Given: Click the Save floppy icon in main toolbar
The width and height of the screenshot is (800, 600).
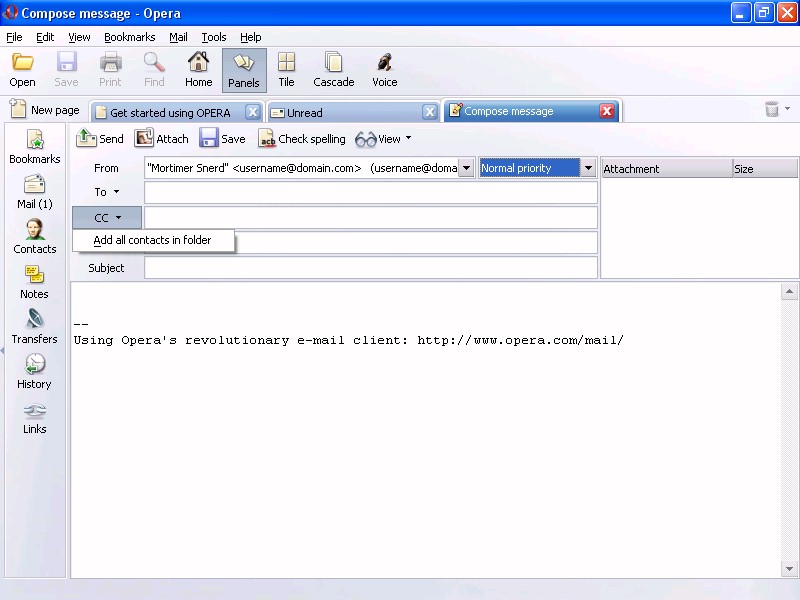Looking at the screenshot, I should pyautogui.click(x=66, y=70).
